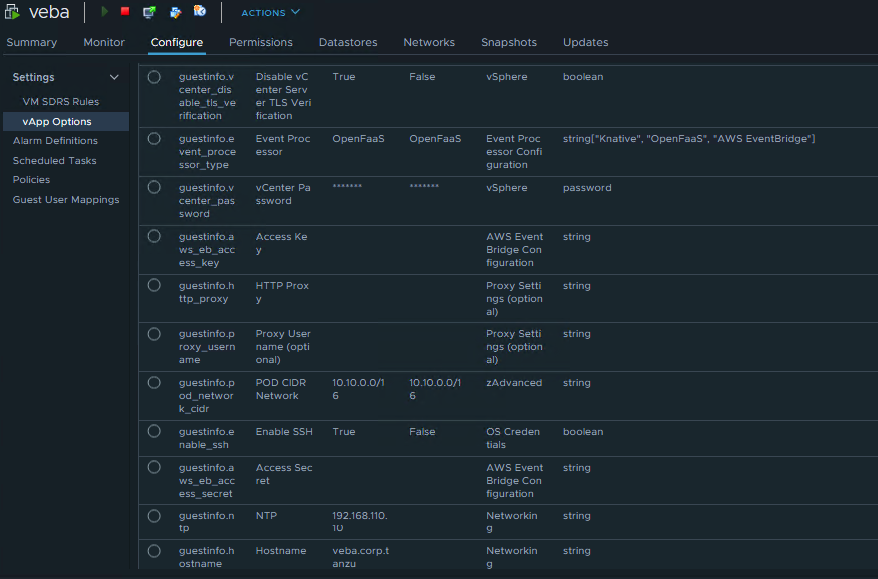Click the Access Secret label cell

284,474
